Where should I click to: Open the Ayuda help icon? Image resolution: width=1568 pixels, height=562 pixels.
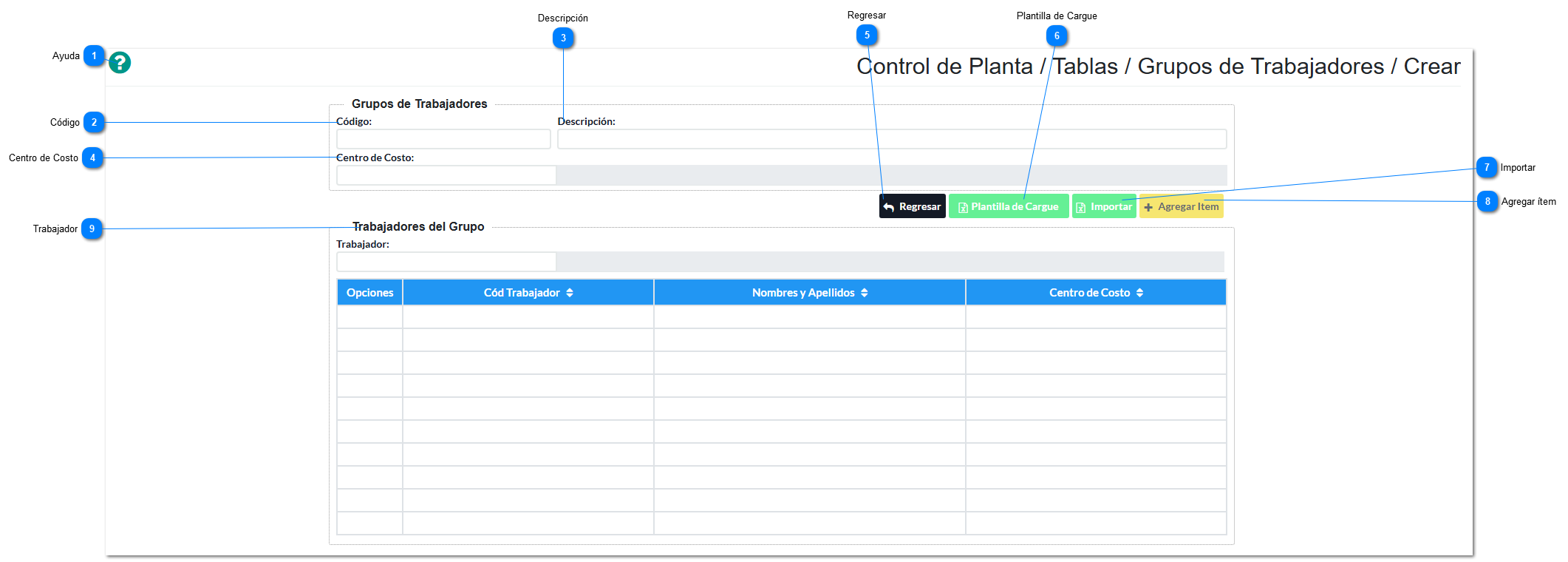coord(120,63)
